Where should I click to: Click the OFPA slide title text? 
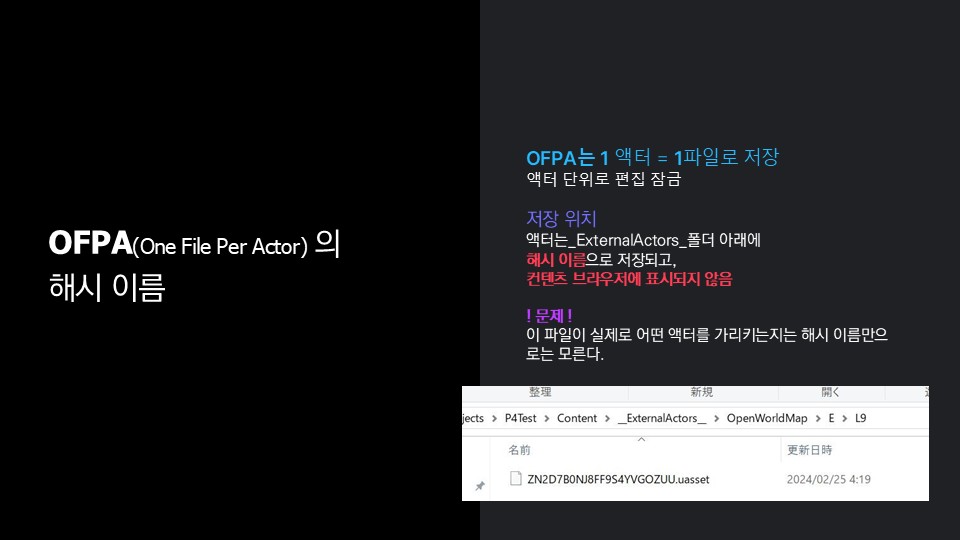194,266
